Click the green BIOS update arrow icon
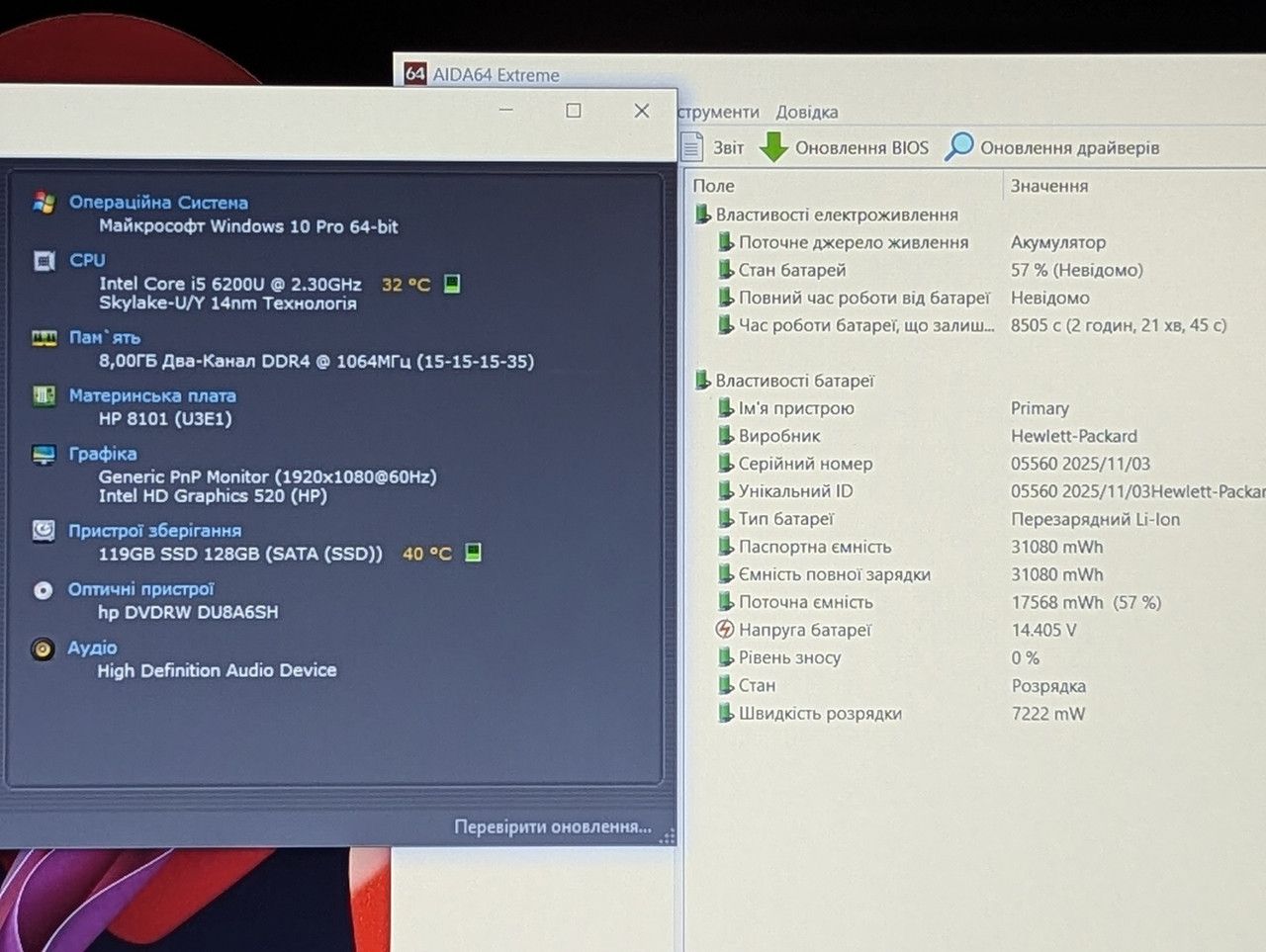 [773, 147]
